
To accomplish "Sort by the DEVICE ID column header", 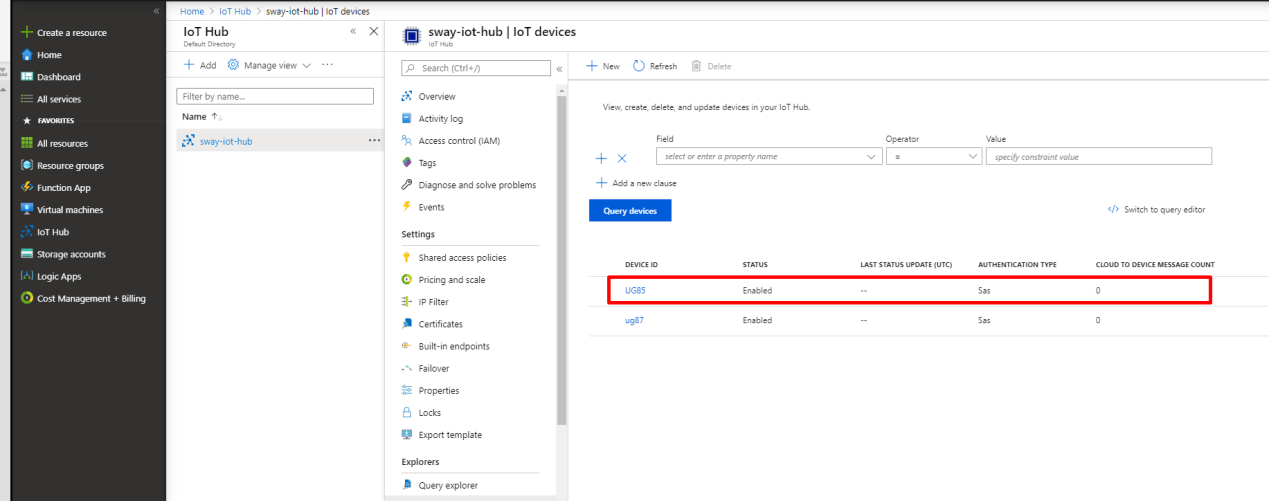I will point(641,264).
